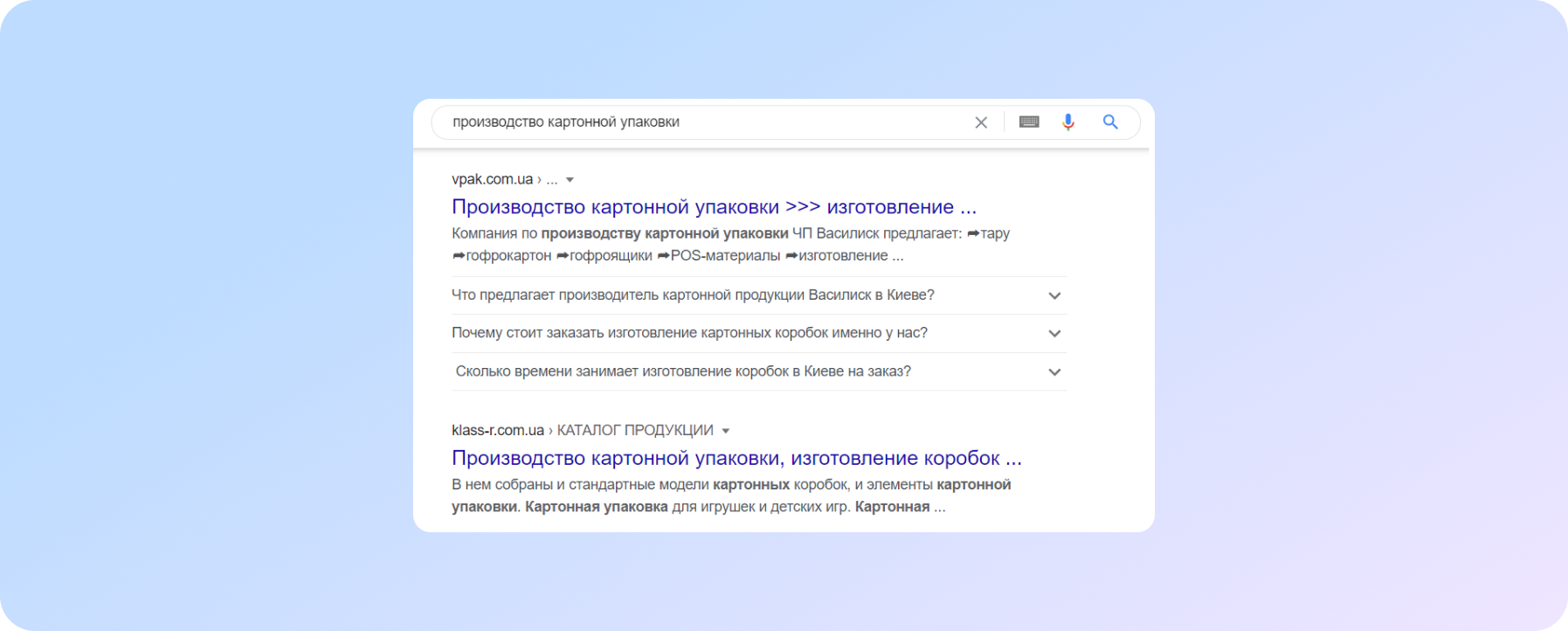Start voice search with the microphone icon
1568x631 pixels.
click(x=1067, y=122)
